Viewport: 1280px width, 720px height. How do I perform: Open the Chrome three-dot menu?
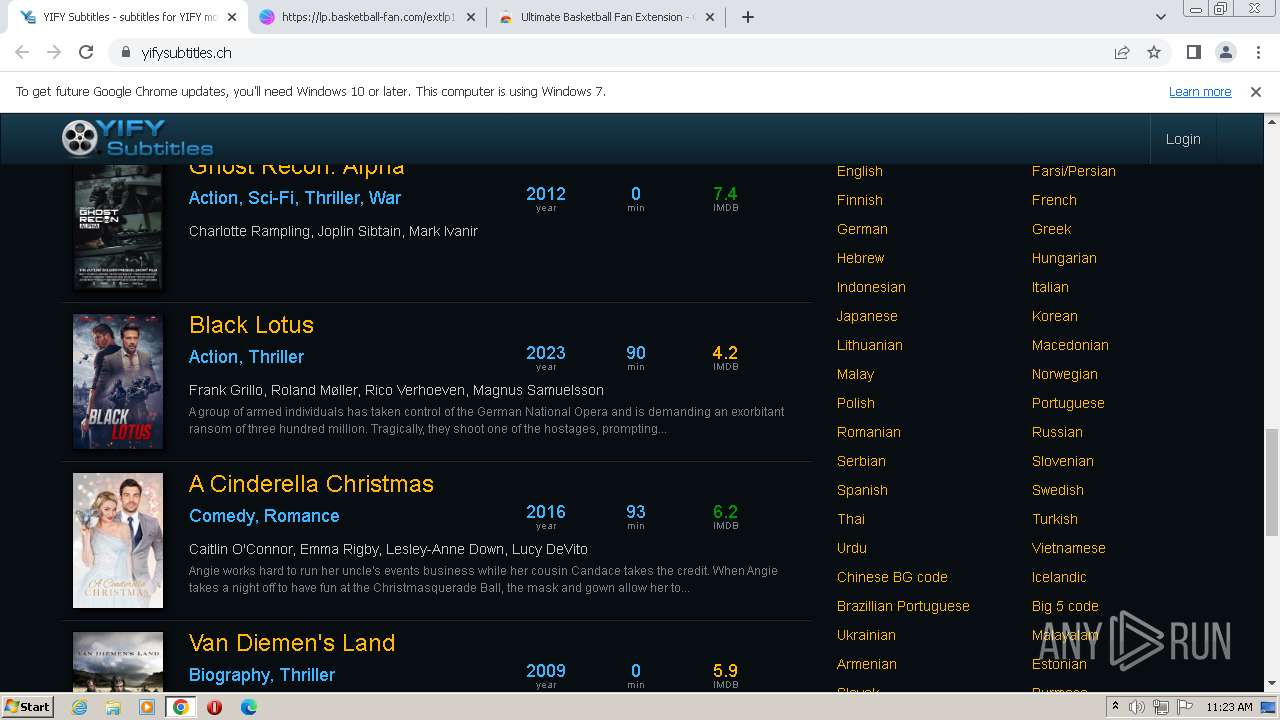[1257, 52]
